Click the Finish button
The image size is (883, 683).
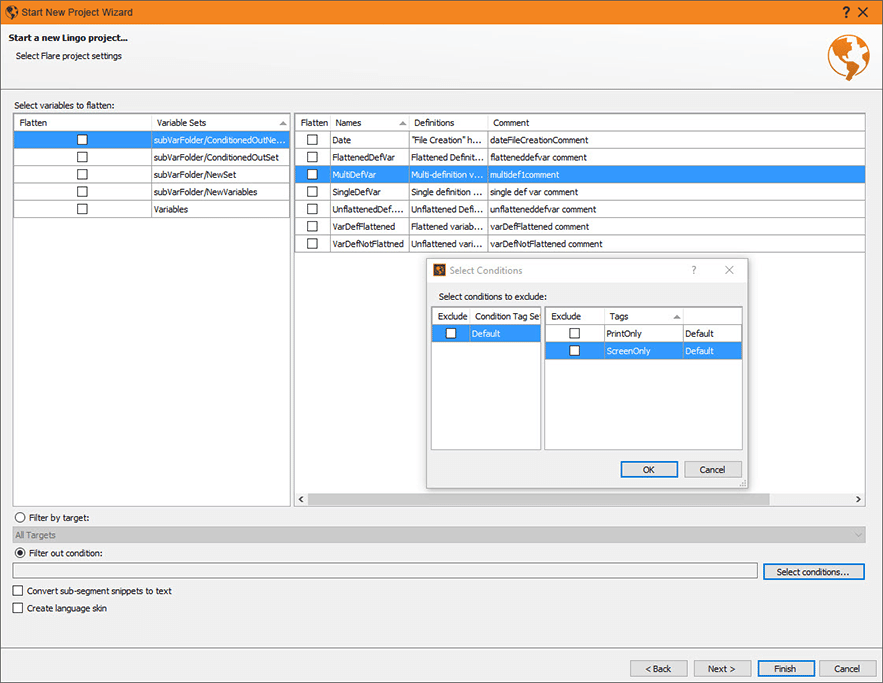[x=786, y=669]
